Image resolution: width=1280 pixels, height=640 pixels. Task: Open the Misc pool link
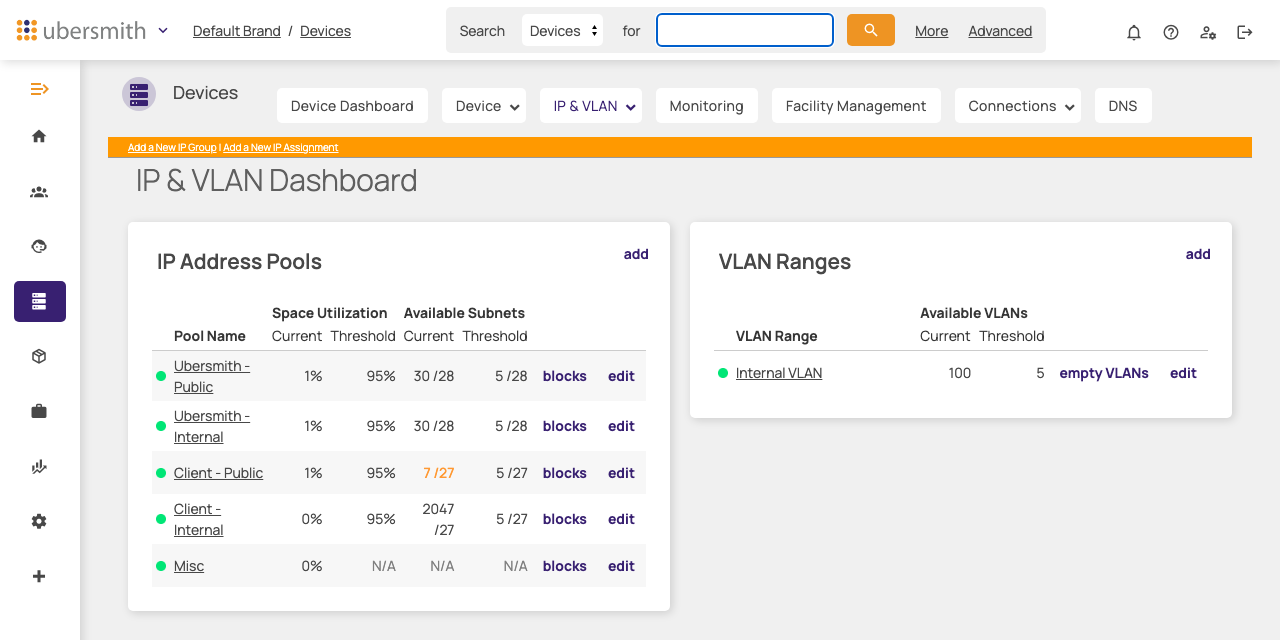(189, 566)
